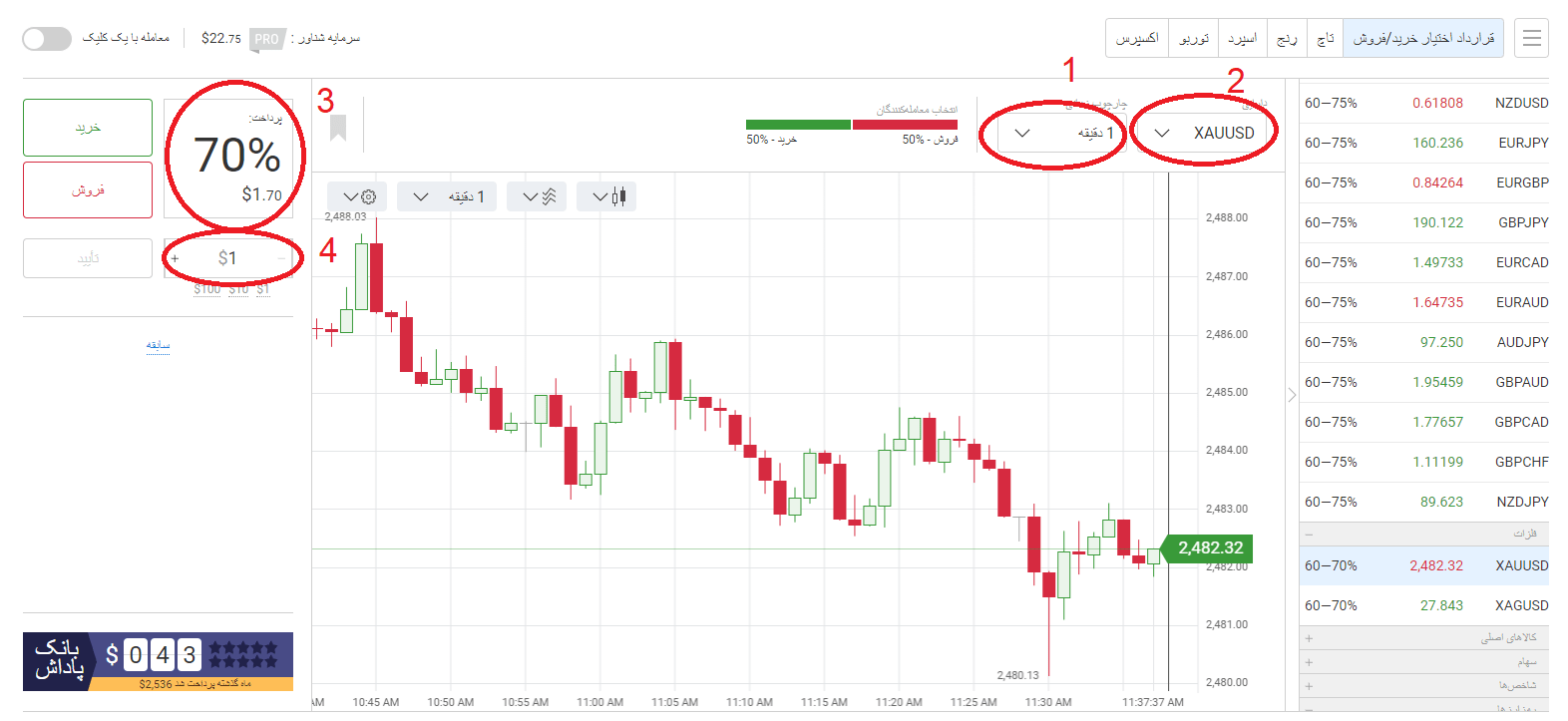The height and width of the screenshot is (721, 1568).
Task: Select EURCAD in asset list
Action: [x=1424, y=262]
